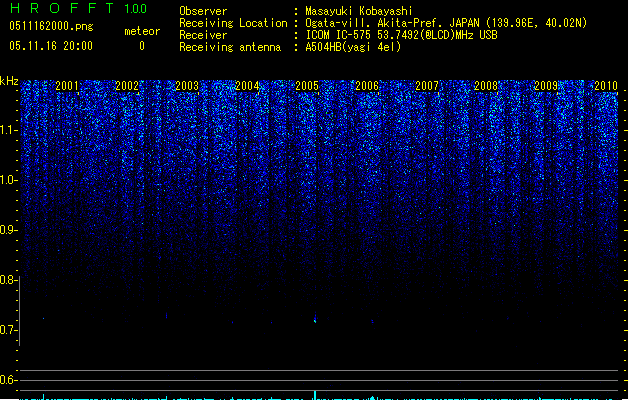Click the 2006 time marker
Screen dimensions: 629x400
coord(367,85)
